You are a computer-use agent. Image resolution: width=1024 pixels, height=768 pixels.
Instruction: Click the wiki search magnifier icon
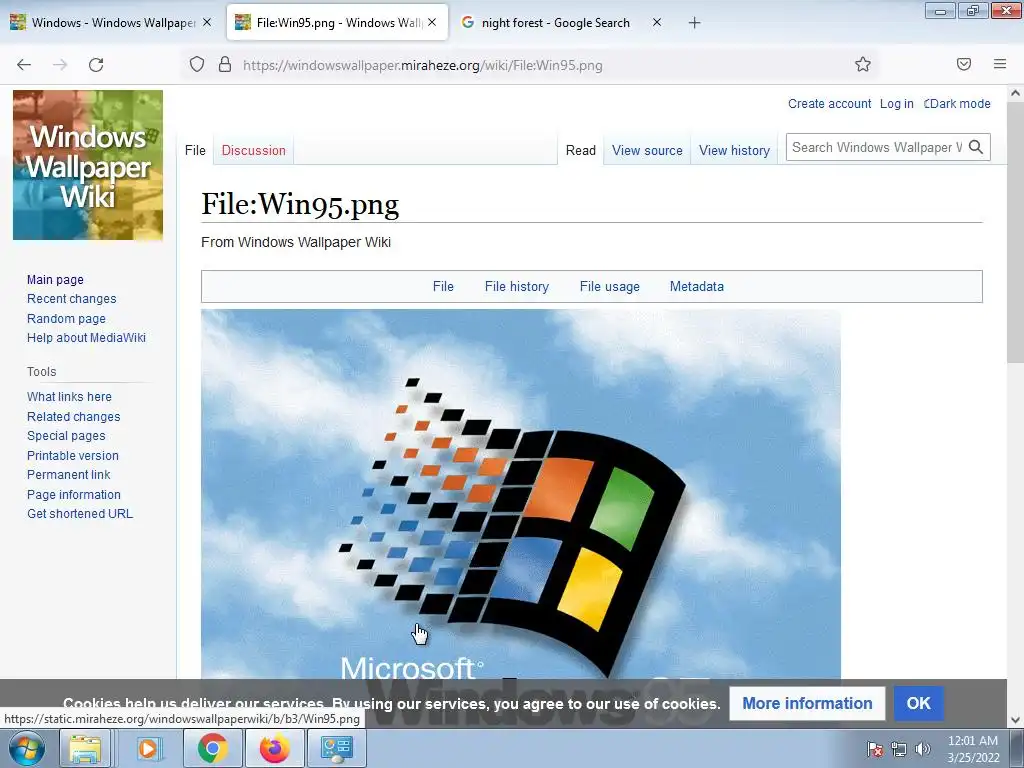point(976,147)
